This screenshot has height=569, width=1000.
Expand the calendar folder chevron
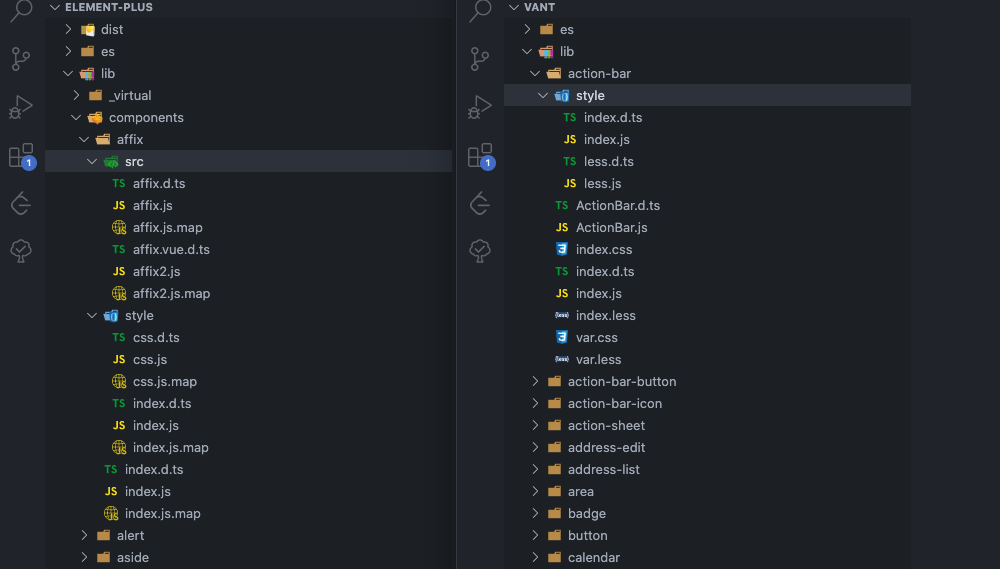(x=535, y=558)
